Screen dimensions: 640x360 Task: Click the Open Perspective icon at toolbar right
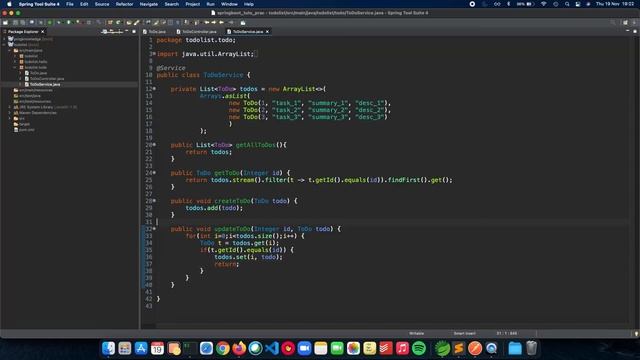pyautogui.click(x=625, y=22)
